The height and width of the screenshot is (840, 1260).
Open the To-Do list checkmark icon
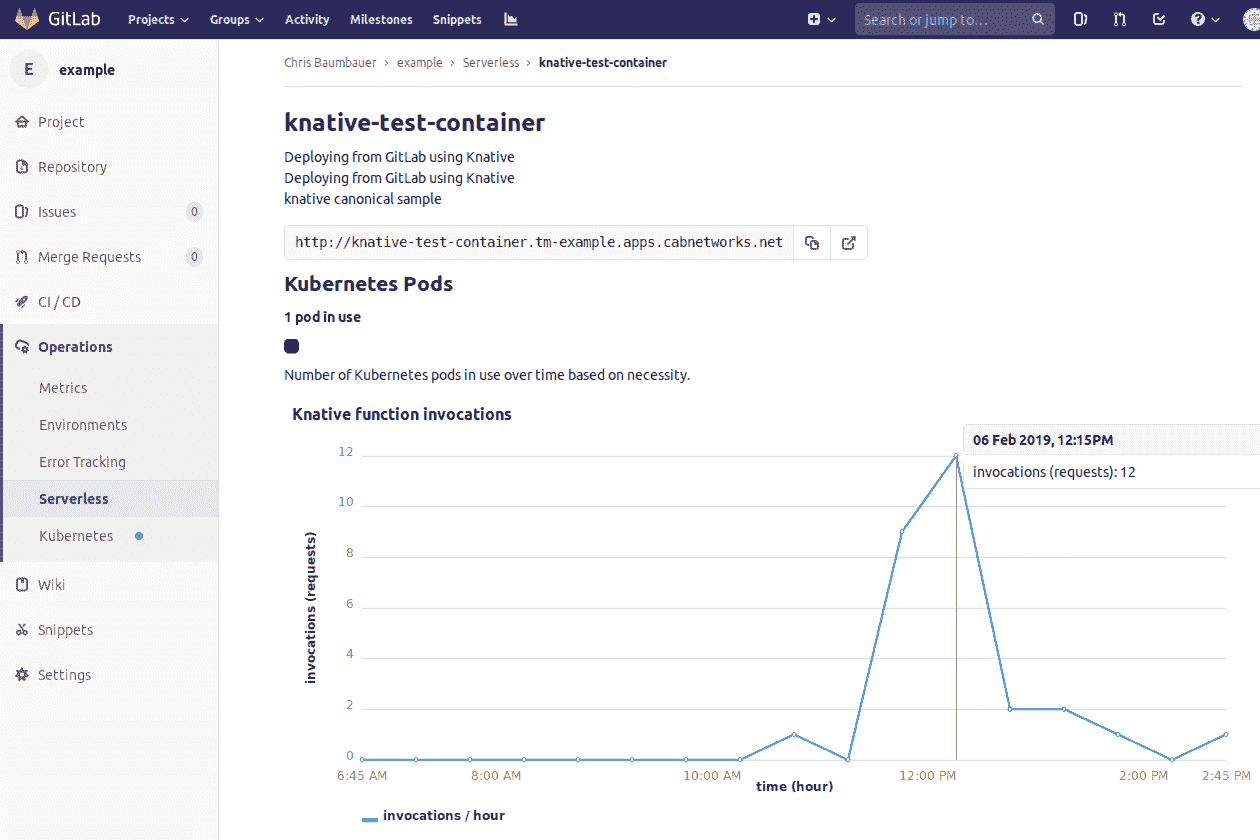[1159, 19]
